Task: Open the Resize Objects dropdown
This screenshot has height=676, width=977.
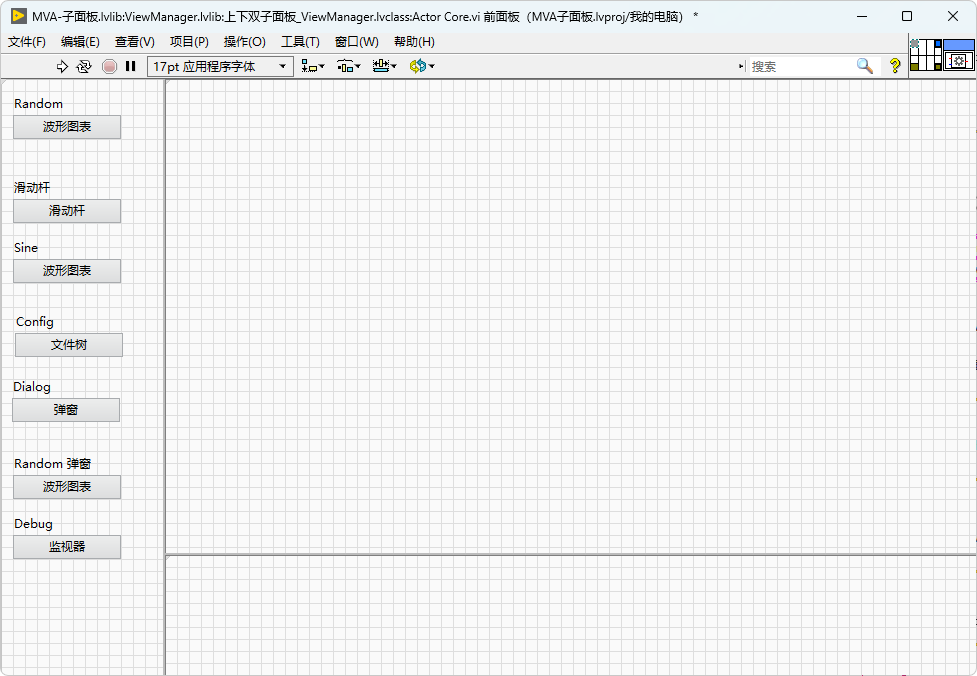Action: tap(384, 66)
